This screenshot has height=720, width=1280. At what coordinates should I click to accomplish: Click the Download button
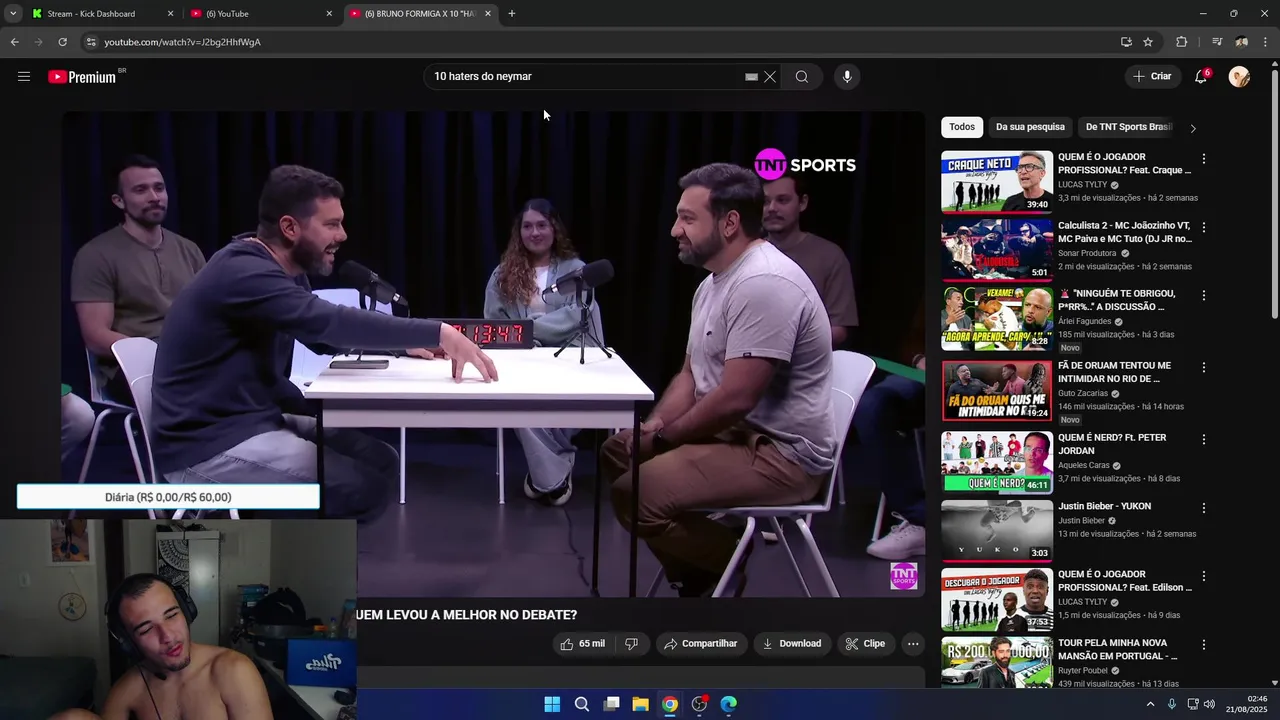[x=791, y=643]
